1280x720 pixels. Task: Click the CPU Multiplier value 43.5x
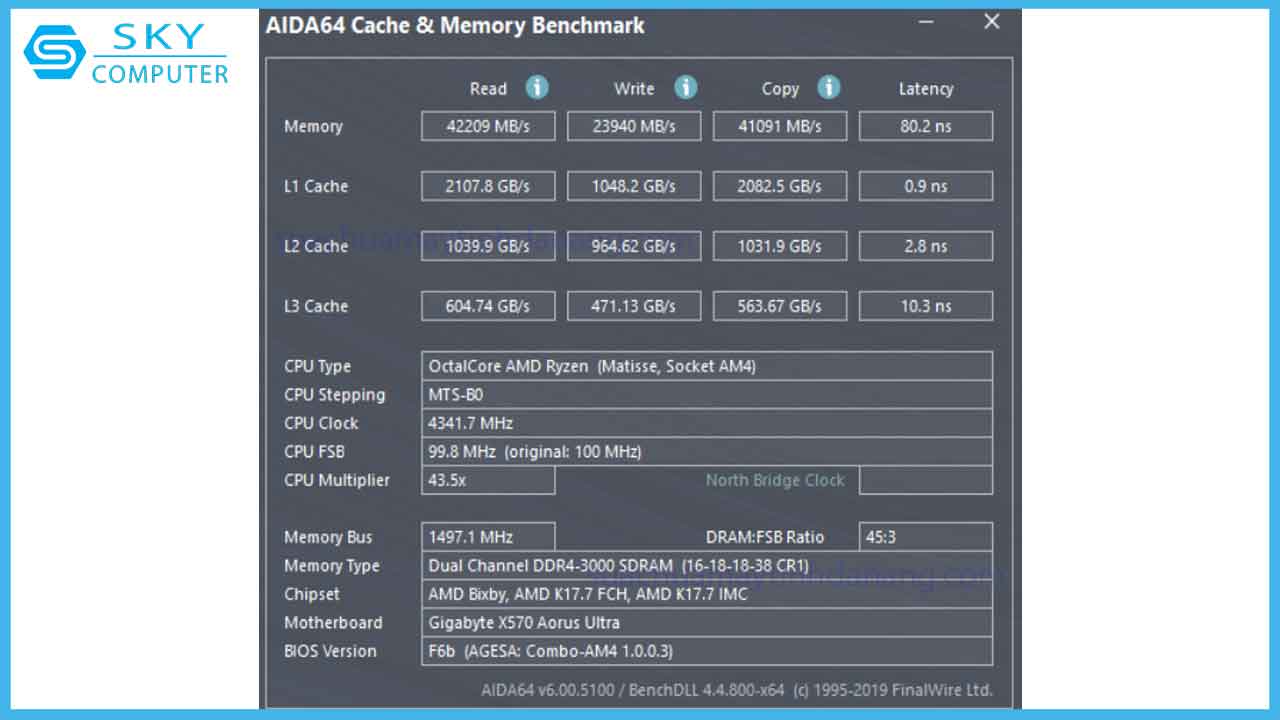tap(488, 480)
